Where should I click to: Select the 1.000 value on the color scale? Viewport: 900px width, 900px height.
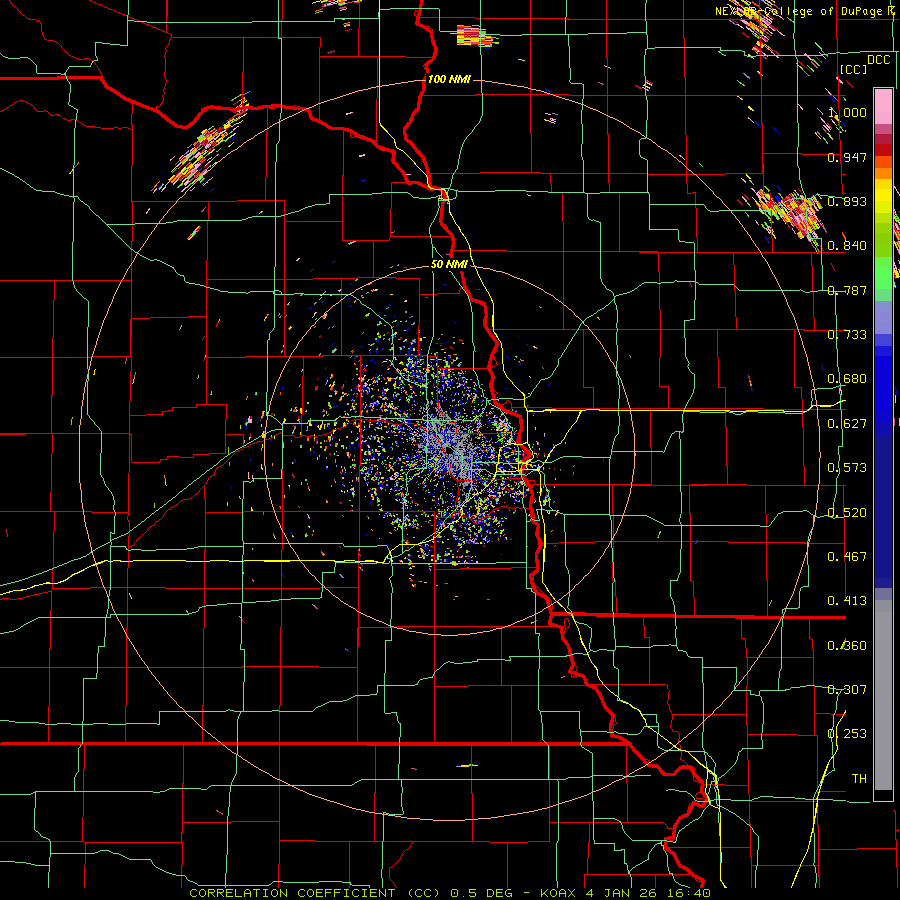[x=847, y=112]
